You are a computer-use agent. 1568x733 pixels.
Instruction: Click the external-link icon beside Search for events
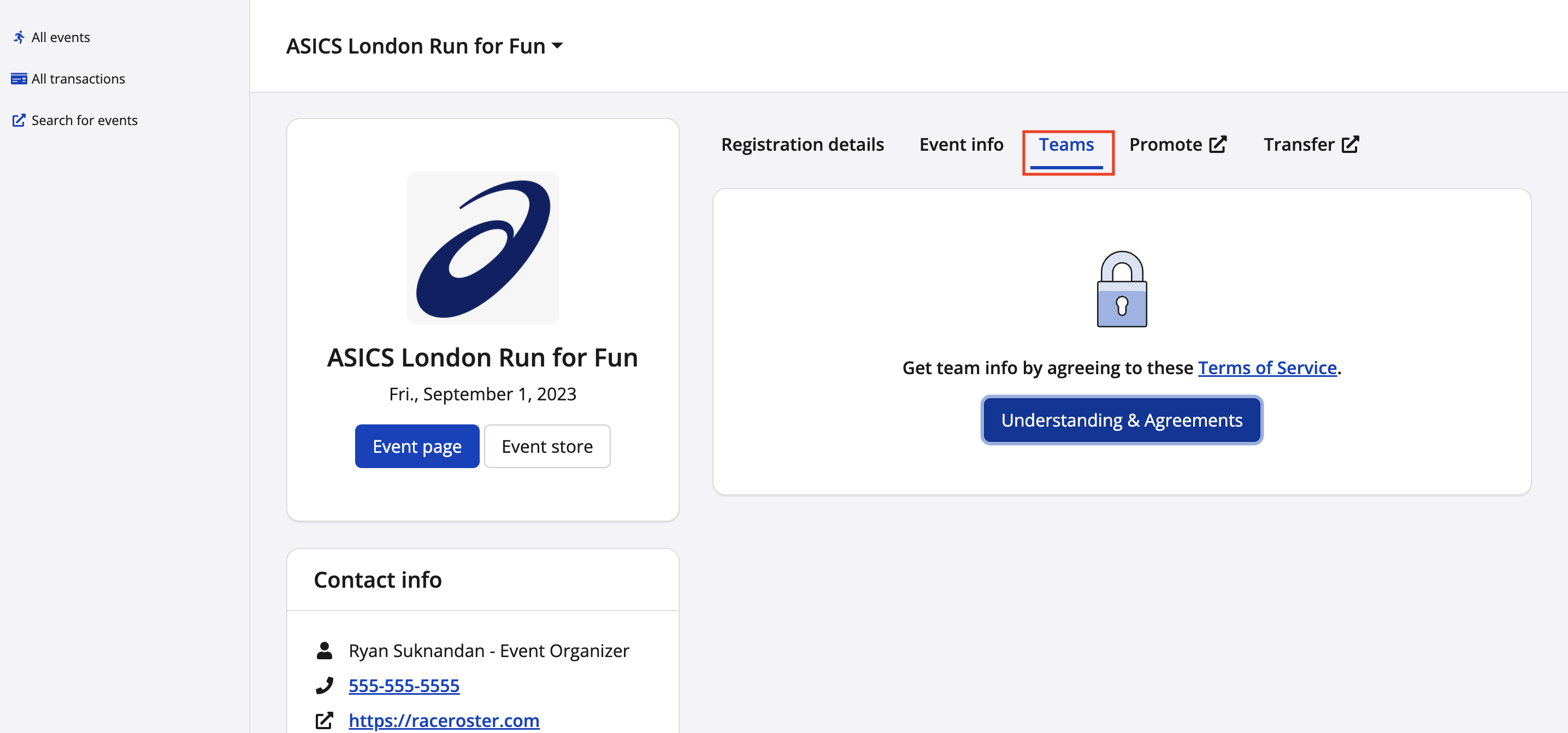[19, 121]
